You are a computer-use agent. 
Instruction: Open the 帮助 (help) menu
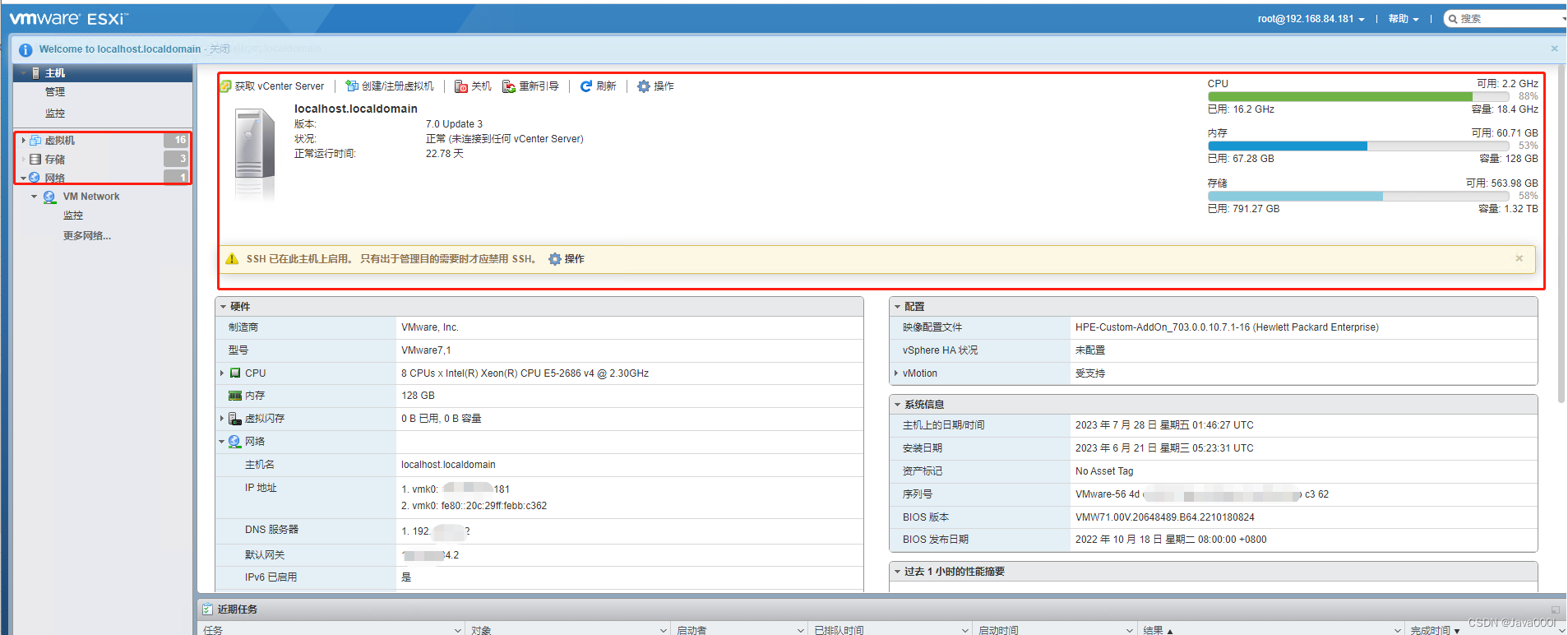click(1404, 19)
